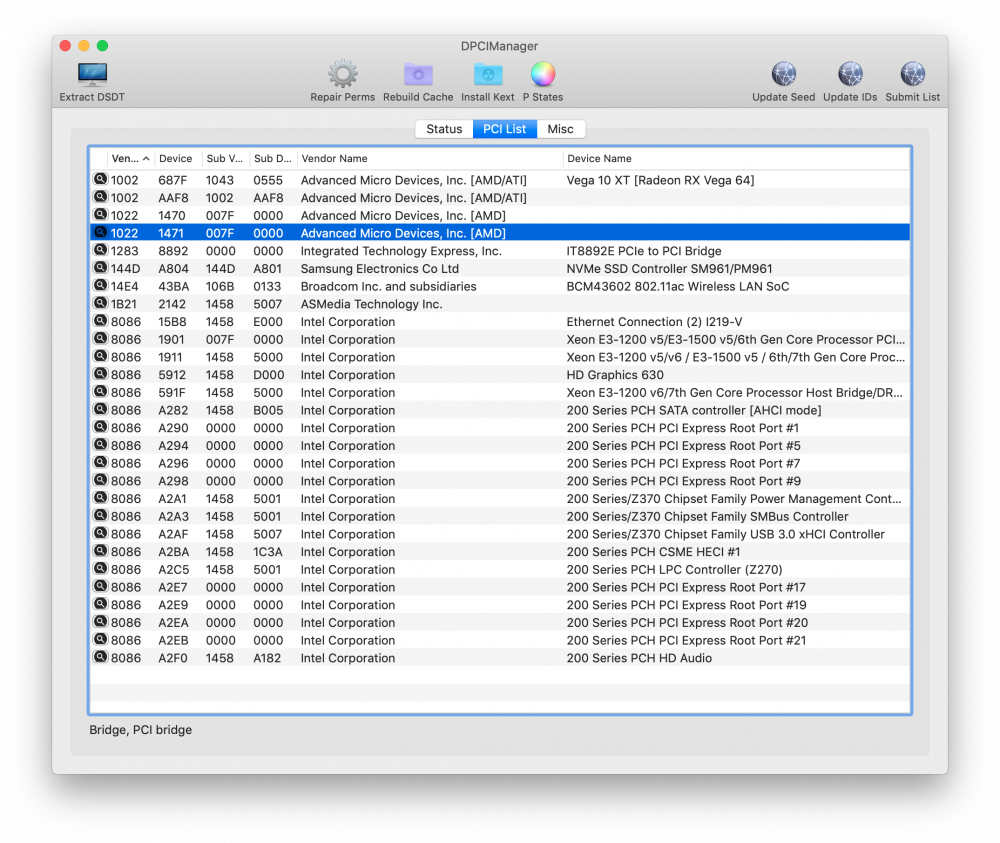1000x843 pixels.
Task: Sort by the Vendor Name column header
Action: click(430, 159)
